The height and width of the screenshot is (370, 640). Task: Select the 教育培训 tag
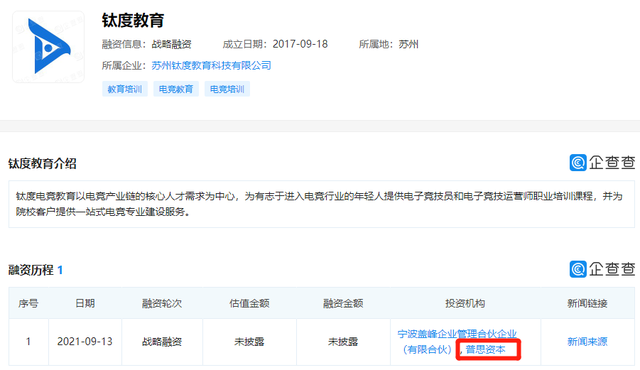pos(124,89)
